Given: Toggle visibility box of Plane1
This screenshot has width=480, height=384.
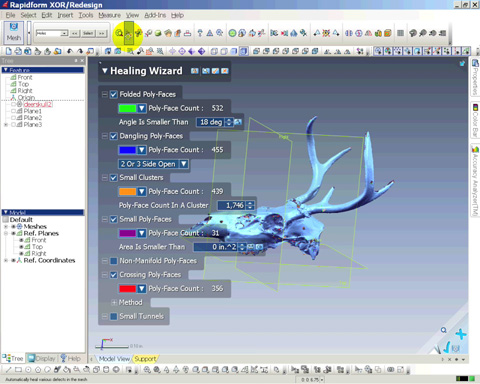Looking at the screenshot, I should [x=14, y=111].
